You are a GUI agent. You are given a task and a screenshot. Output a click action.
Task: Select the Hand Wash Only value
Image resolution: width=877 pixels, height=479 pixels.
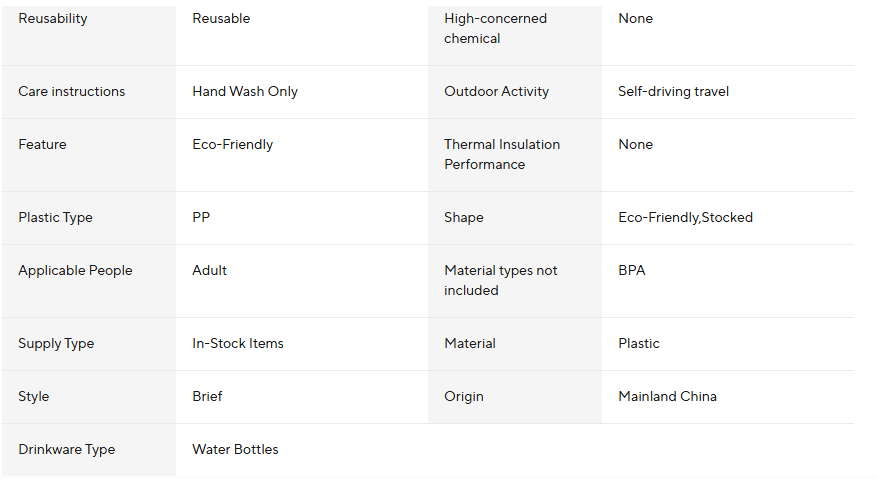click(245, 92)
